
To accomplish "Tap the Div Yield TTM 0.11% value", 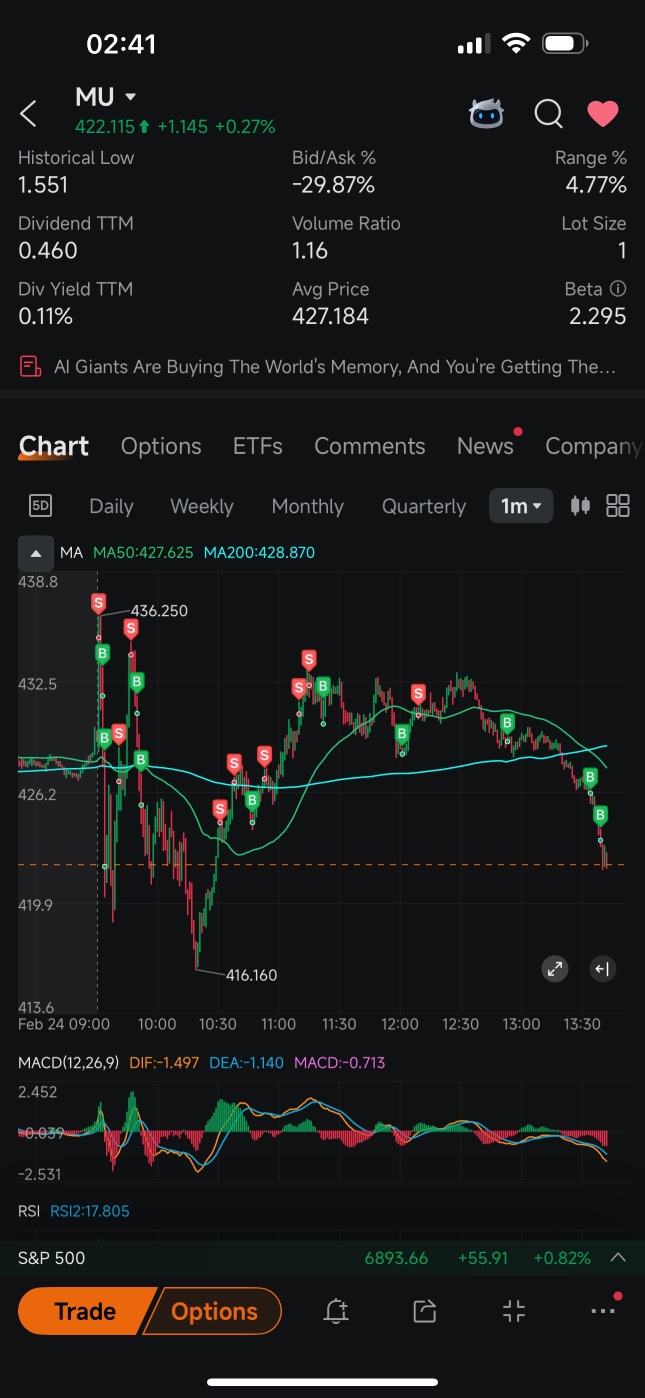I will click(x=45, y=317).
